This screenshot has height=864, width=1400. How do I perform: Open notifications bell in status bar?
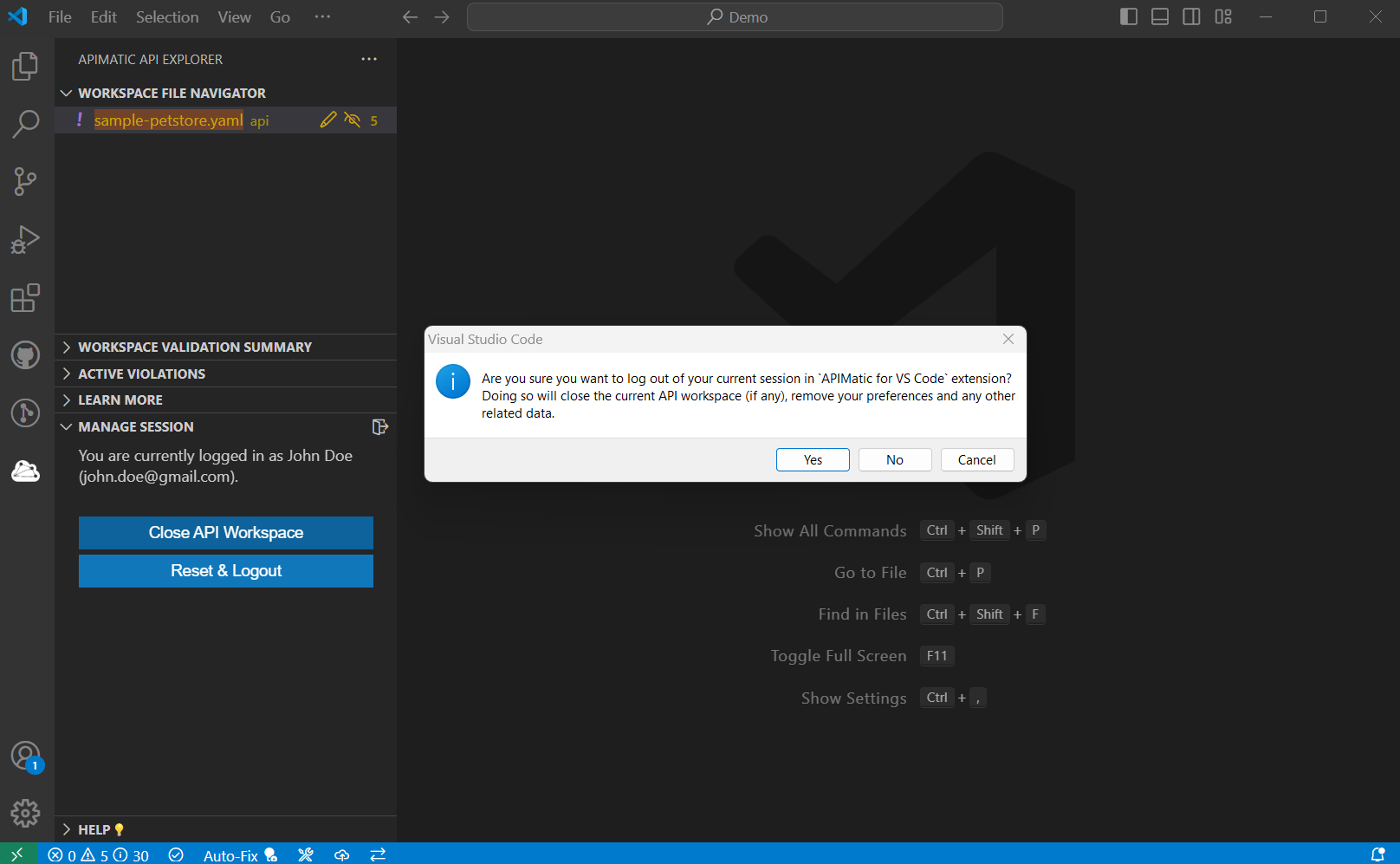point(1377,855)
